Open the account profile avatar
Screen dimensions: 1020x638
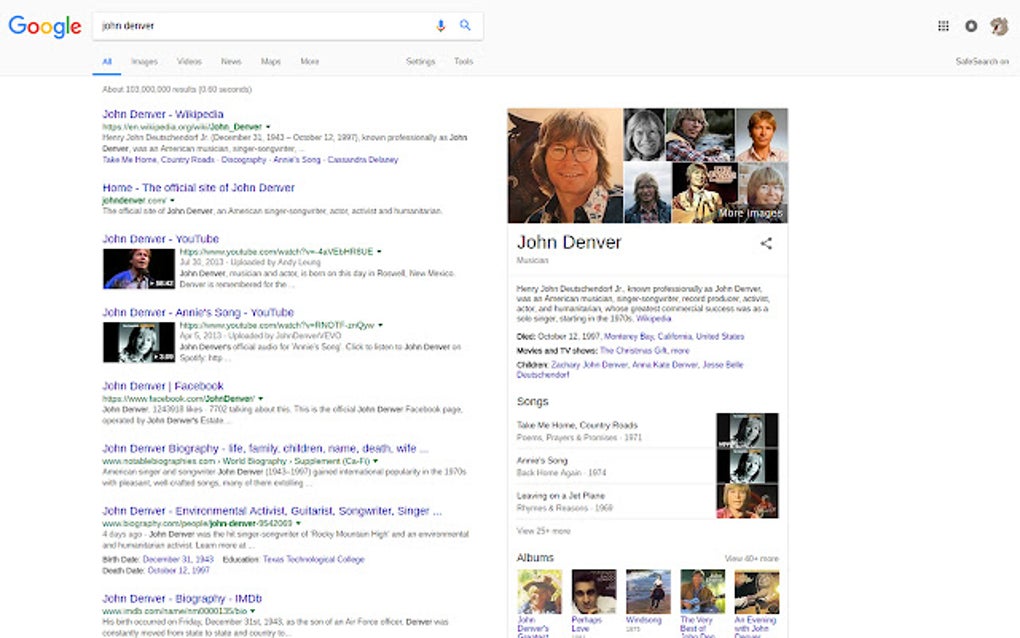[x=999, y=26]
